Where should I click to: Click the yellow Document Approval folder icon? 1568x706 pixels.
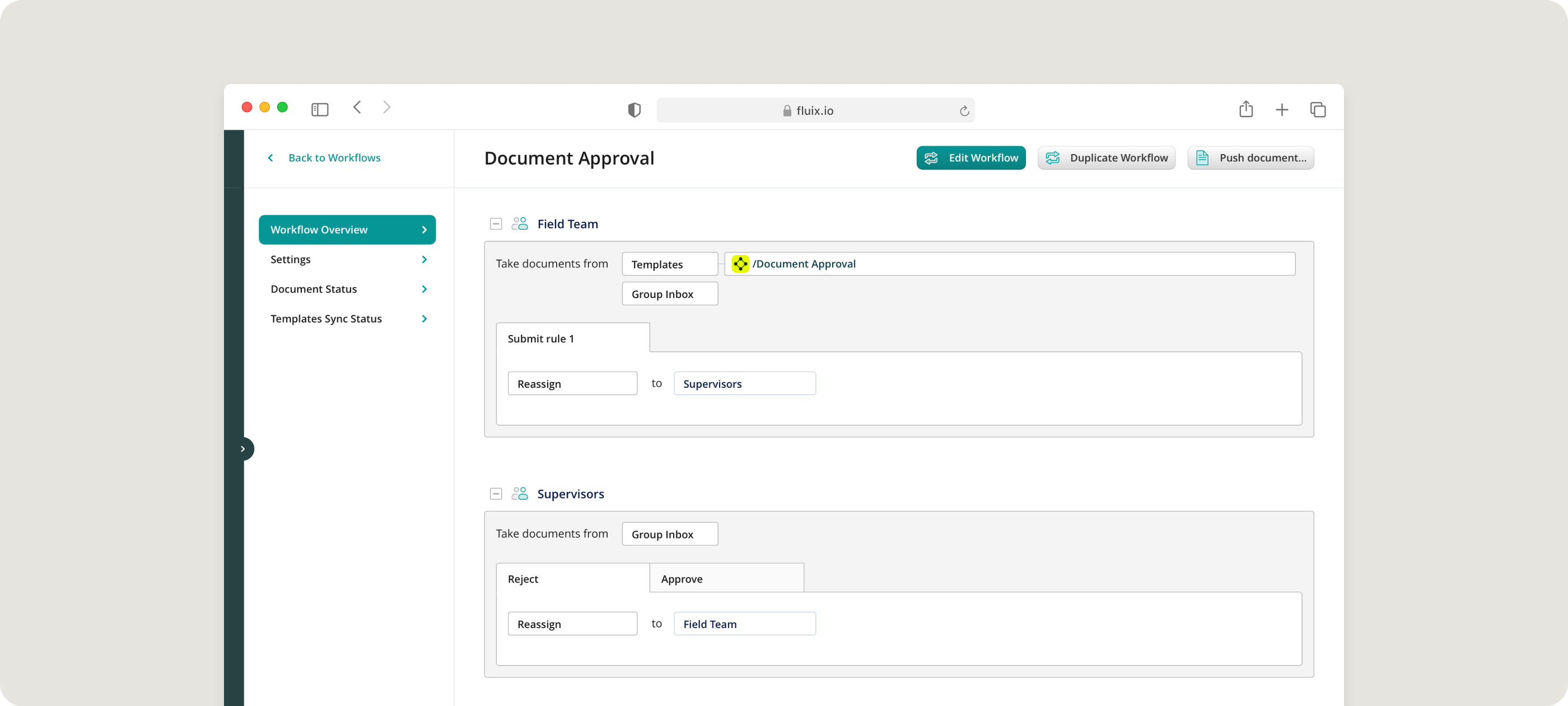click(740, 264)
